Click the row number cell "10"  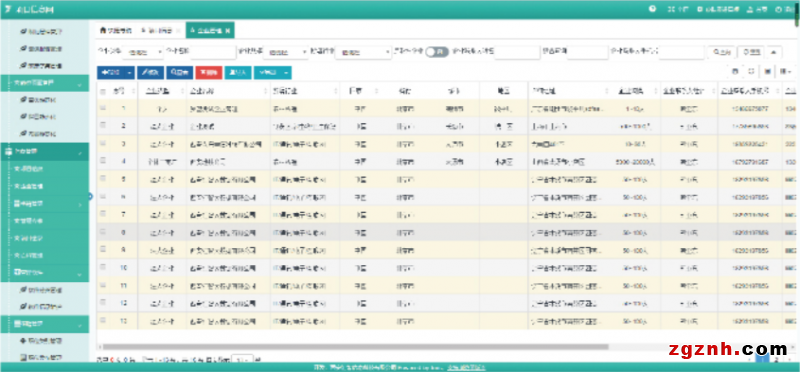[x=123, y=267]
